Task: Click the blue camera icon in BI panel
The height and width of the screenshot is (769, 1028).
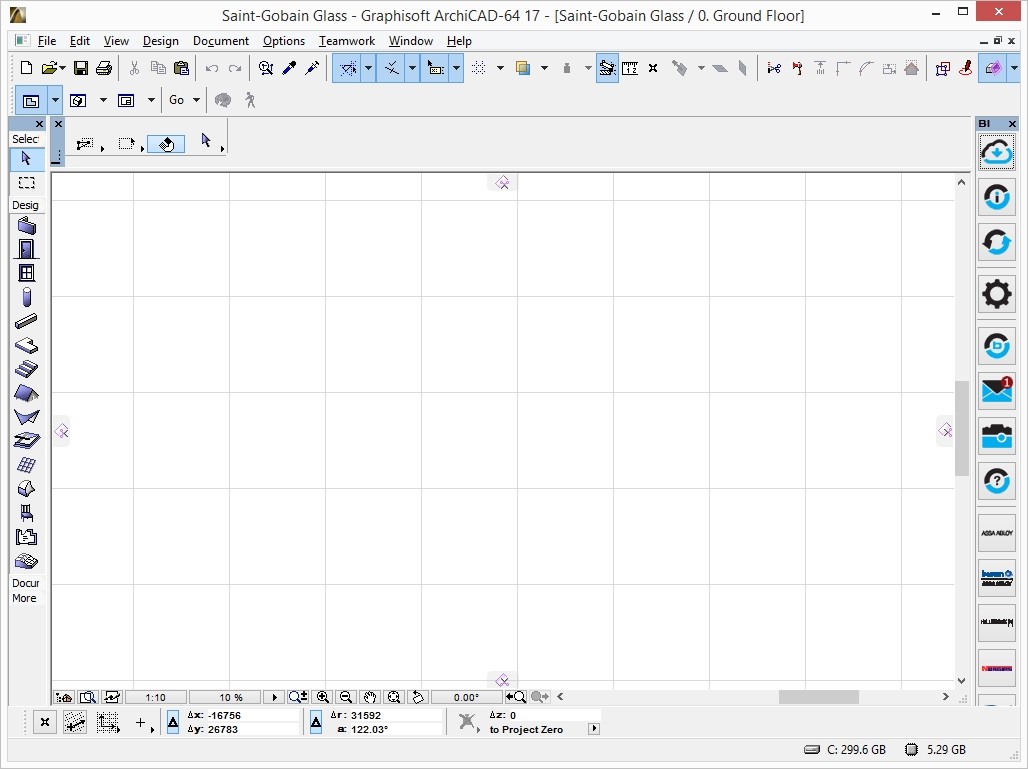Action: 997,436
